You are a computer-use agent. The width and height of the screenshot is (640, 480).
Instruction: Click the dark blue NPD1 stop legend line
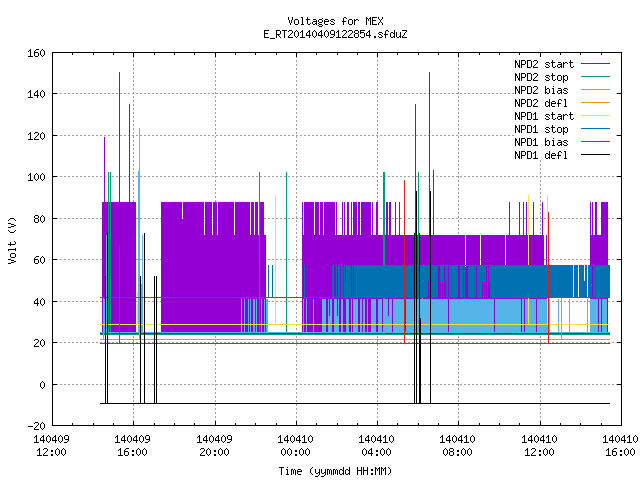596,129
